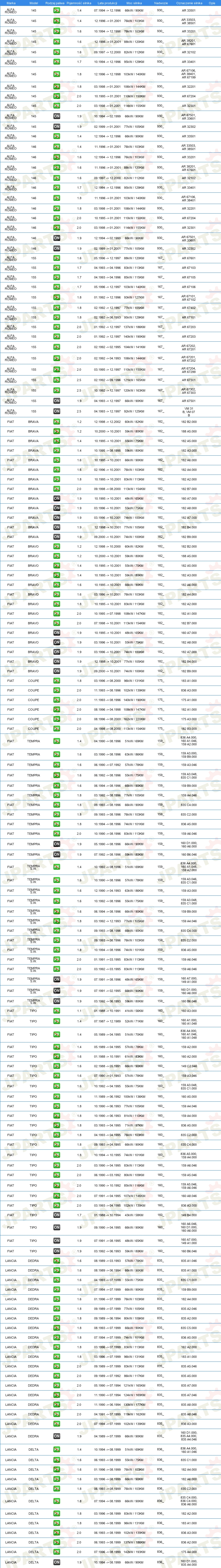Click the Oznaczenie silnika column header
This screenshot has width=221, height=1568.
[189, 3]
